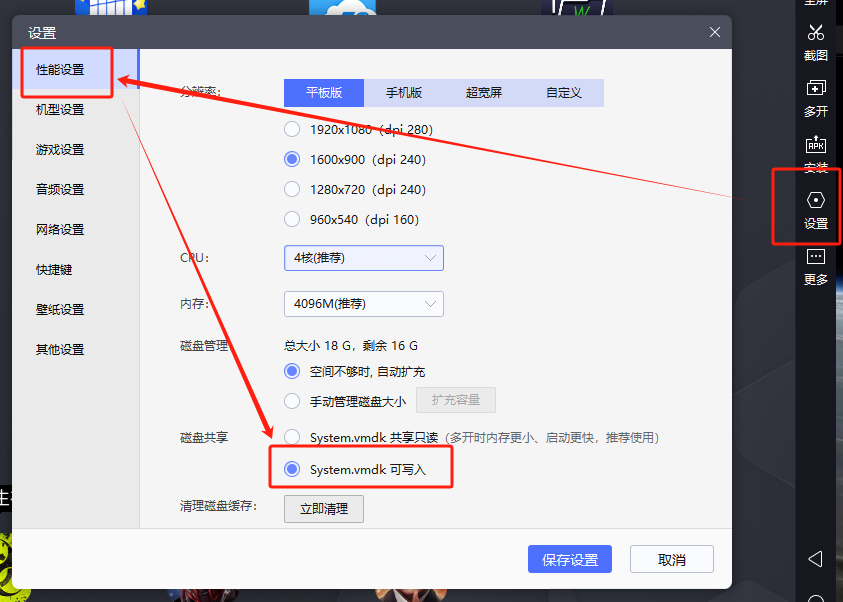This screenshot has width=843, height=602.
Task: Select 960x540 (dpi 160) resolution
Action: [x=292, y=219]
